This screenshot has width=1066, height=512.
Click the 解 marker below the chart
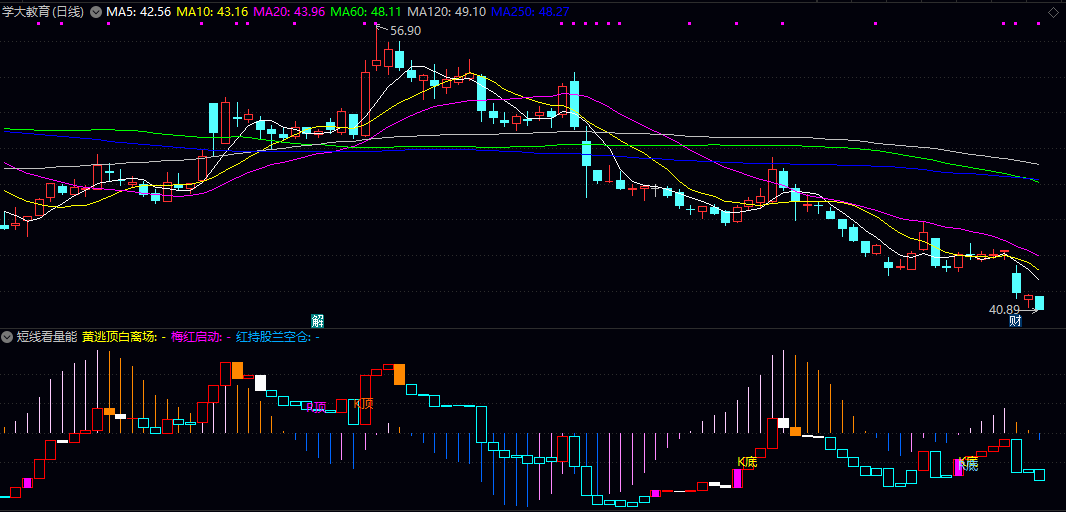tap(318, 321)
